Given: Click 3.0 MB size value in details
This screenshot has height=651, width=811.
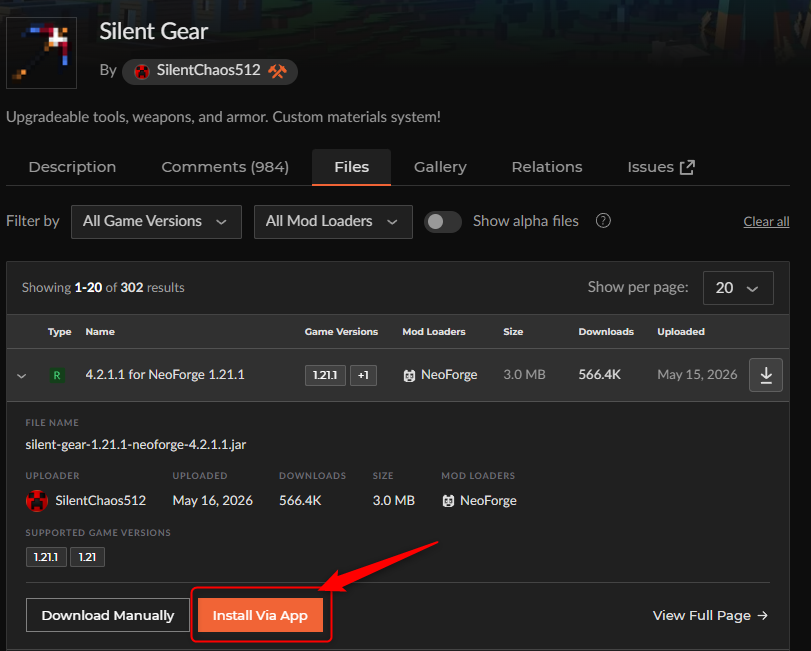Looking at the screenshot, I should [x=394, y=501].
